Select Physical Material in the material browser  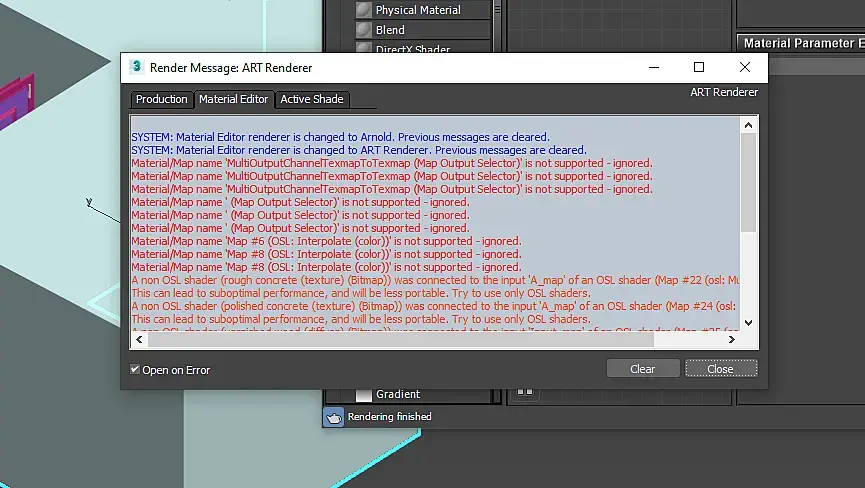click(x=418, y=10)
